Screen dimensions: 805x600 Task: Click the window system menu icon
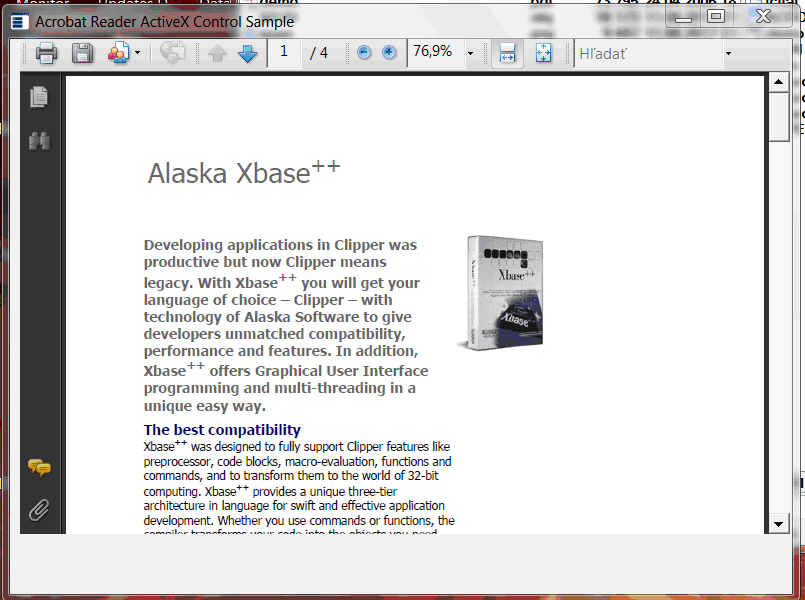[x=20, y=22]
